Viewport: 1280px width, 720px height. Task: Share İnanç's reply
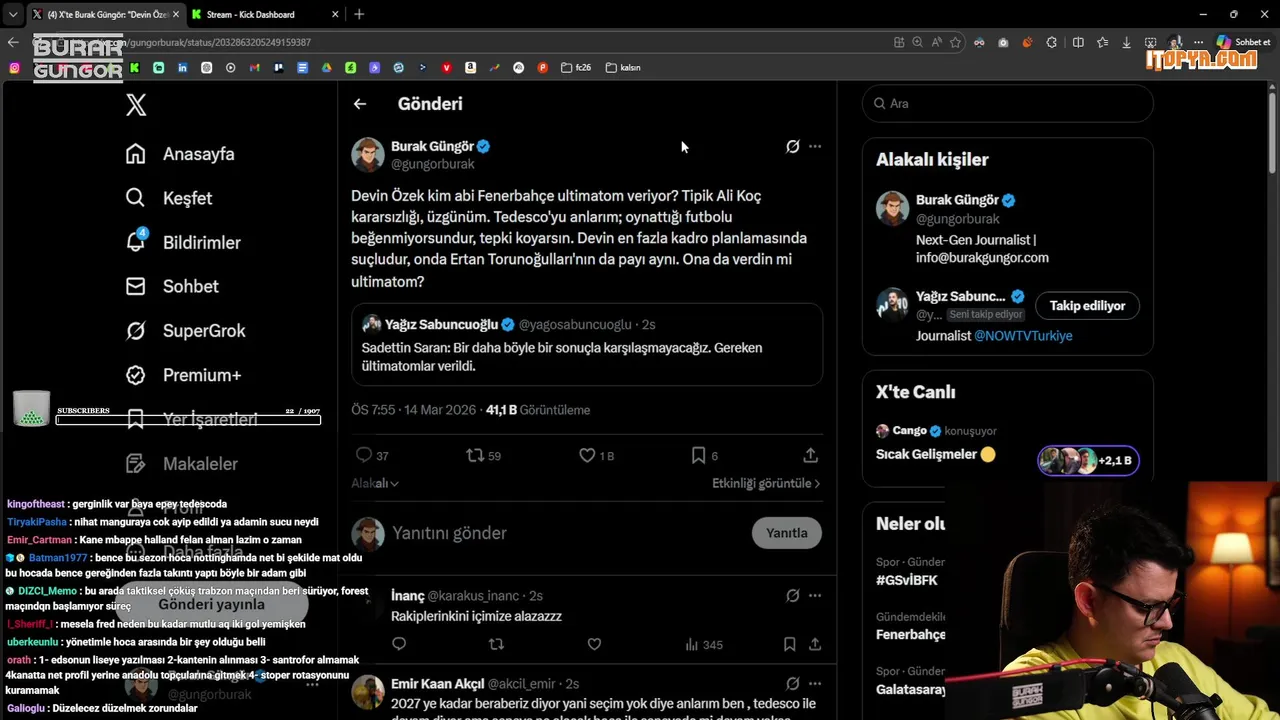pos(815,644)
